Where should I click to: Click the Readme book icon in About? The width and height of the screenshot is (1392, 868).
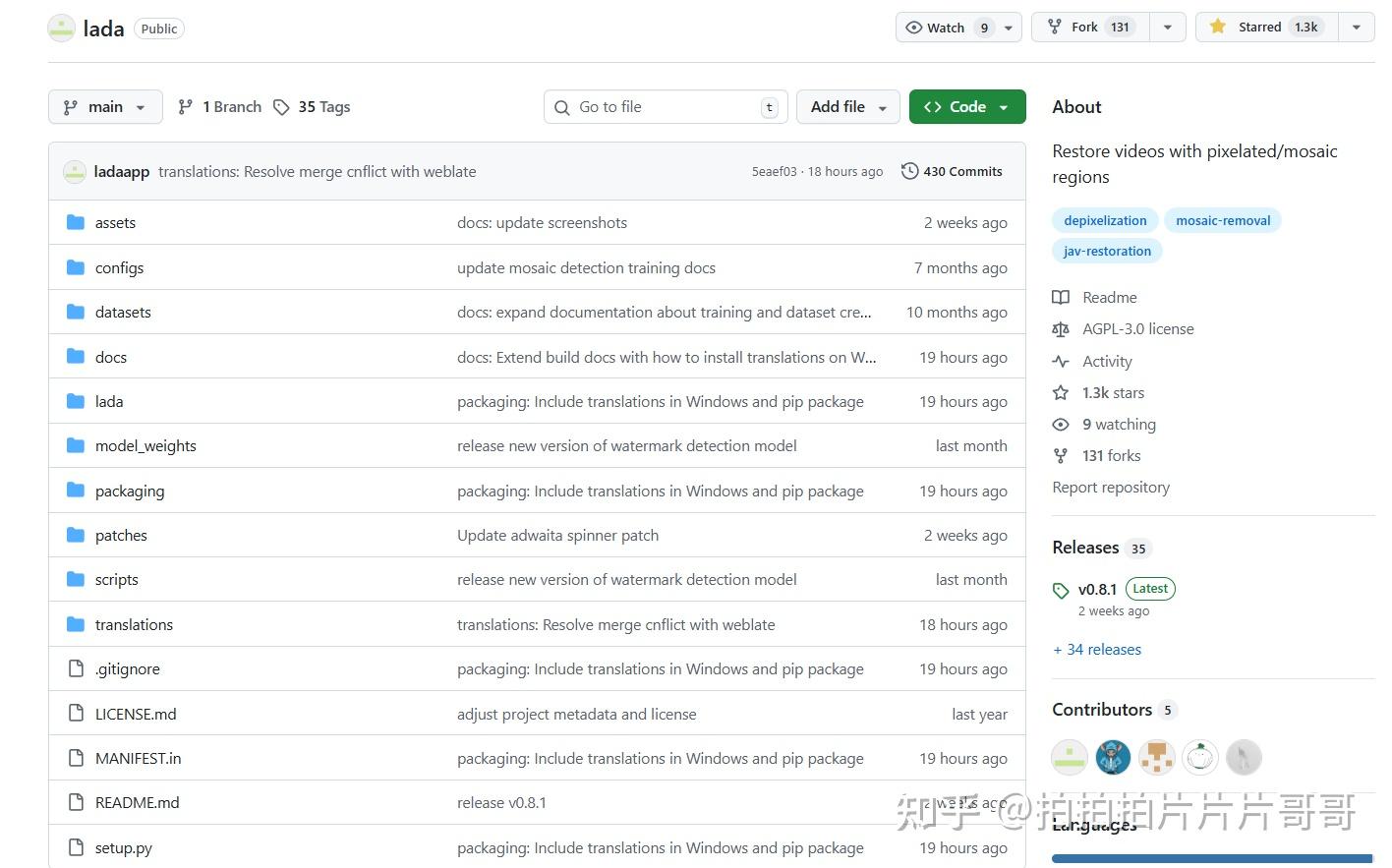pos(1061,297)
